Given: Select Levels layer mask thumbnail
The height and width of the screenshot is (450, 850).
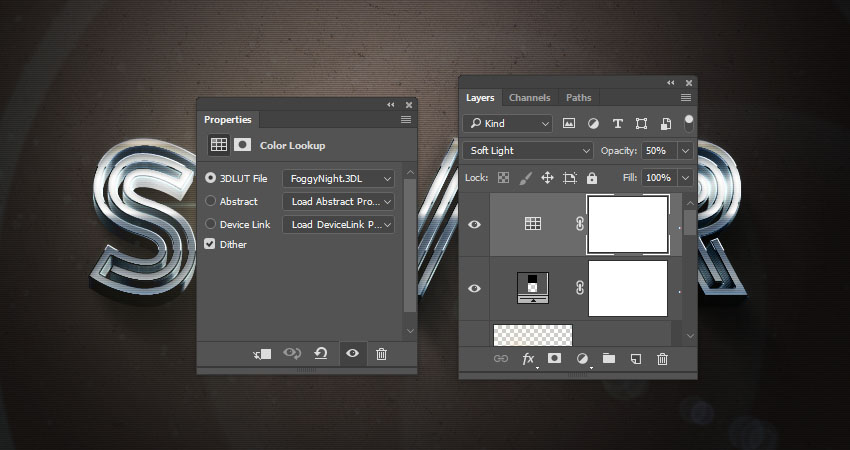Looking at the screenshot, I should (x=628, y=288).
